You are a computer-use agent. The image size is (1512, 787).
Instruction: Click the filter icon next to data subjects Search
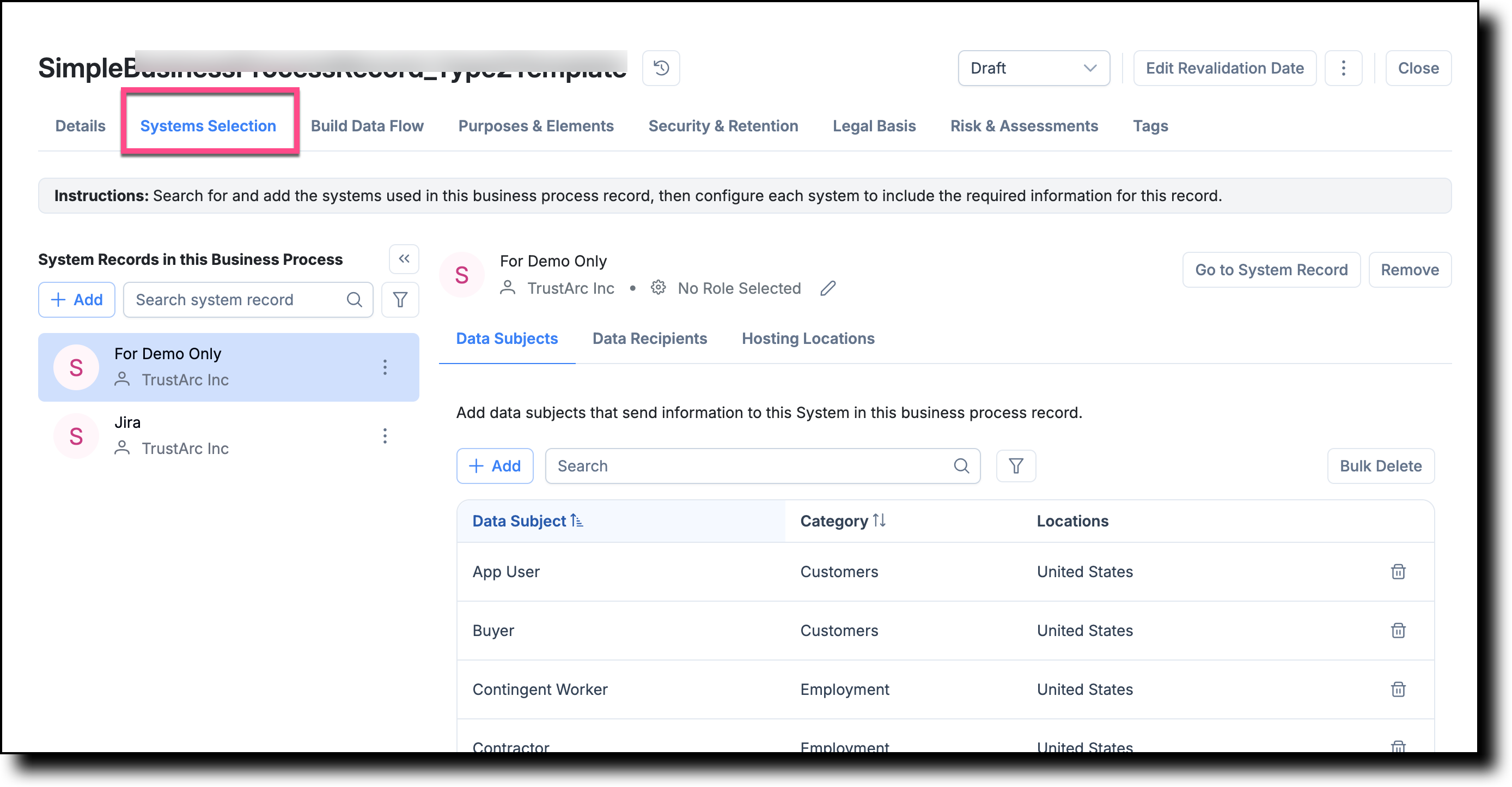coord(1016,467)
